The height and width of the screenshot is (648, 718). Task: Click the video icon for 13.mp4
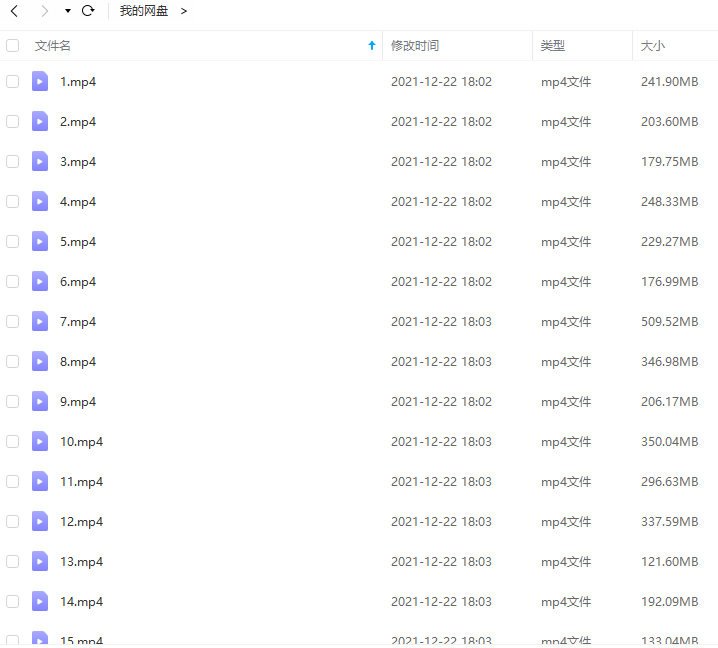point(40,562)
